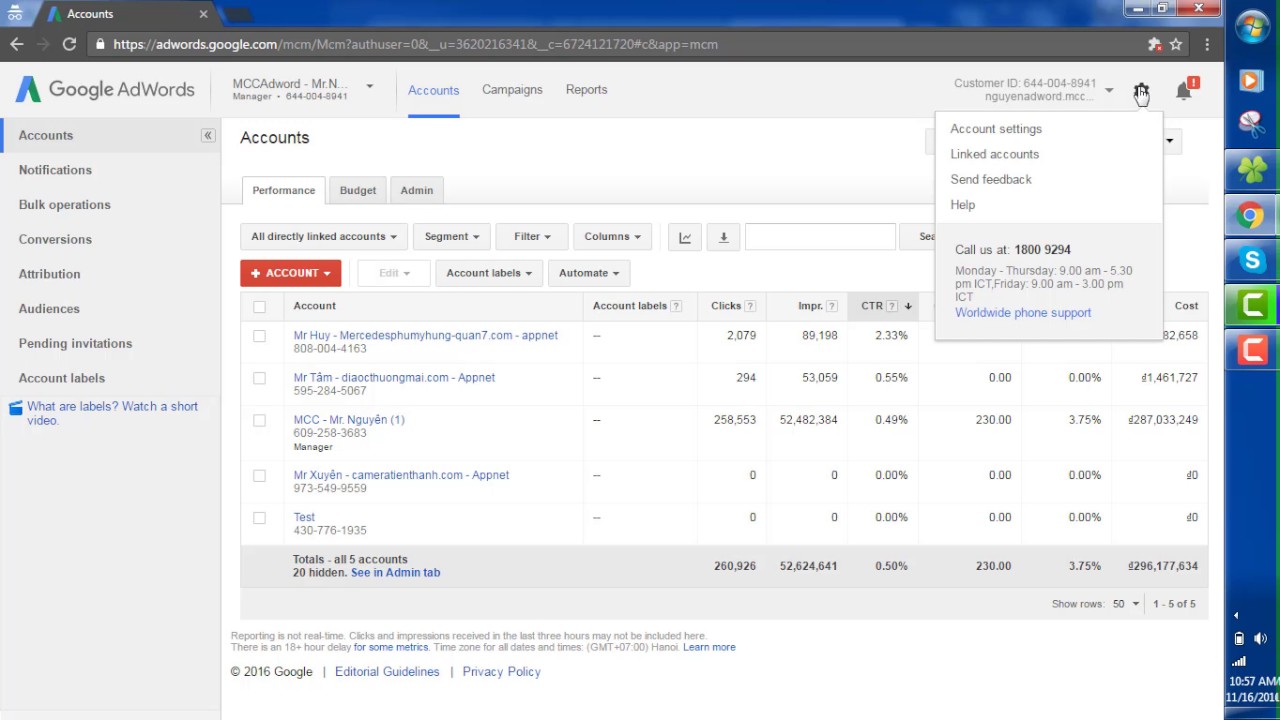
Task: Reload the browser page
Action: click(69, 44)
